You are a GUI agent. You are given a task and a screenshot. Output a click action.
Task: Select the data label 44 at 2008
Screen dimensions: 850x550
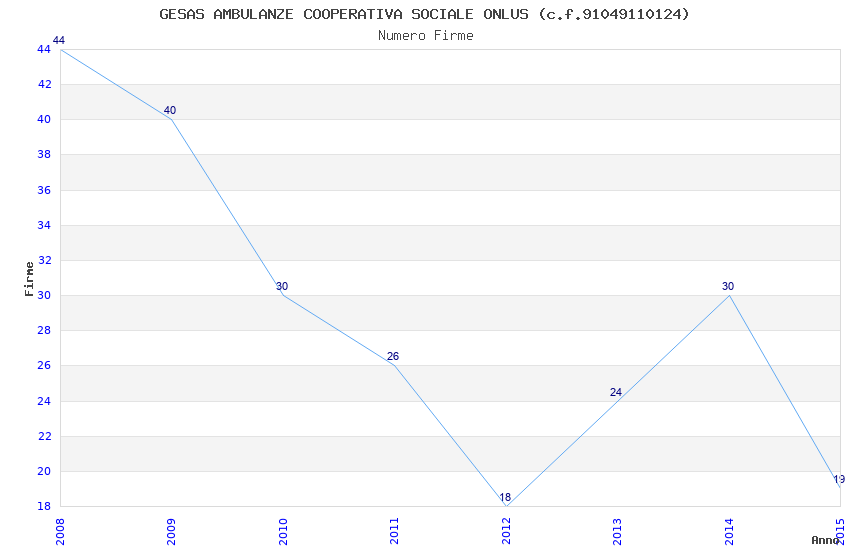tap(59, 40)
